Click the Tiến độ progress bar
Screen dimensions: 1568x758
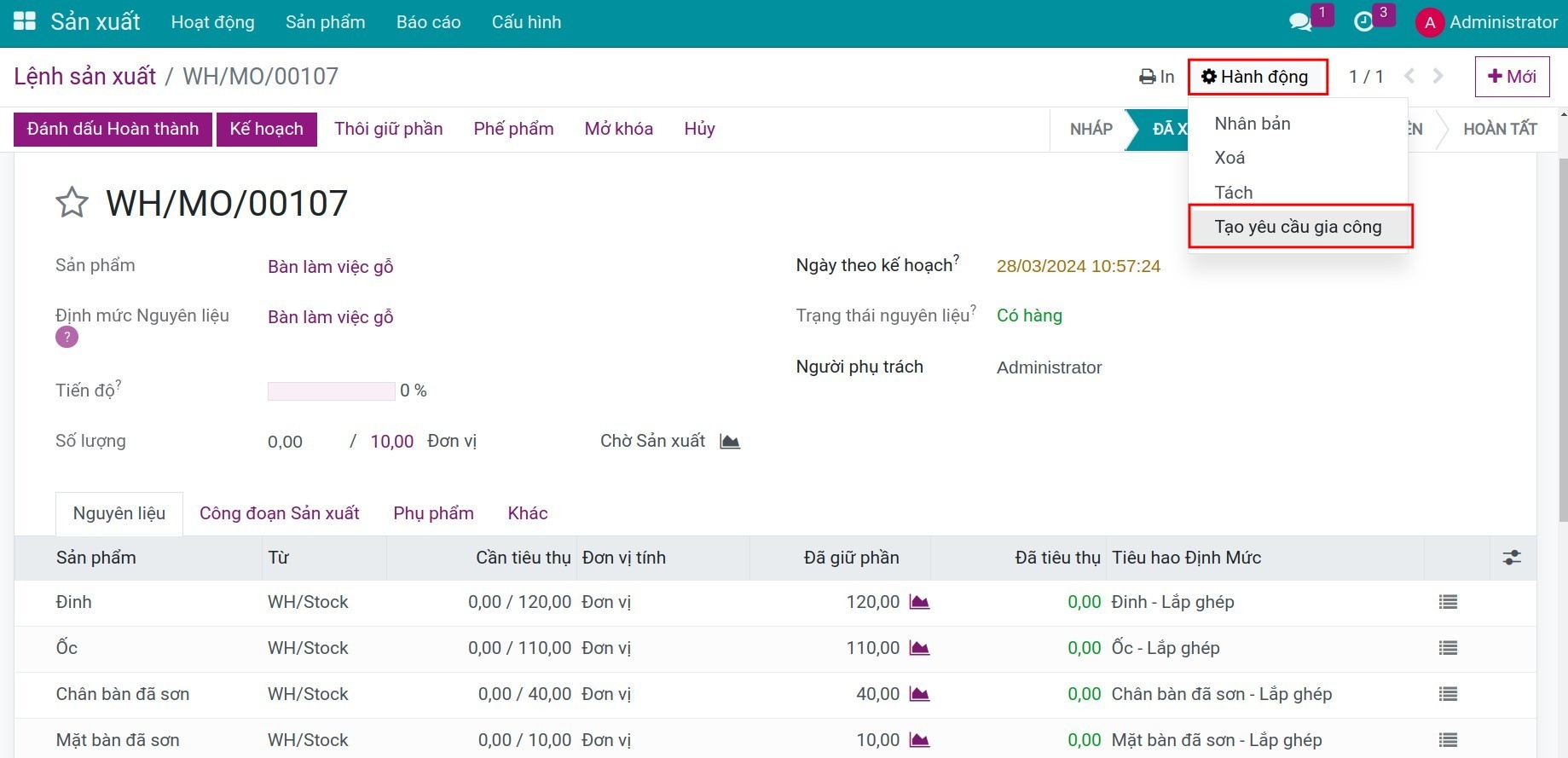pyautogui.click(x=331, y=391)
